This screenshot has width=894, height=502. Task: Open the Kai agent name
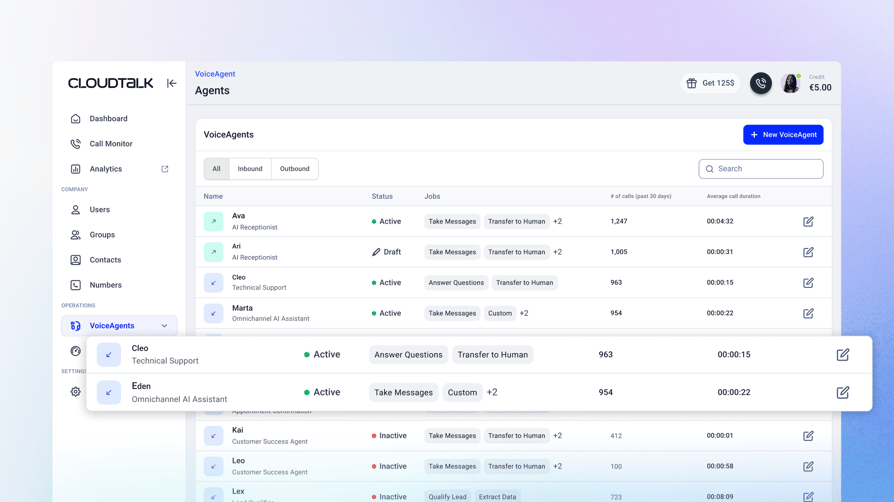(238, 430)
